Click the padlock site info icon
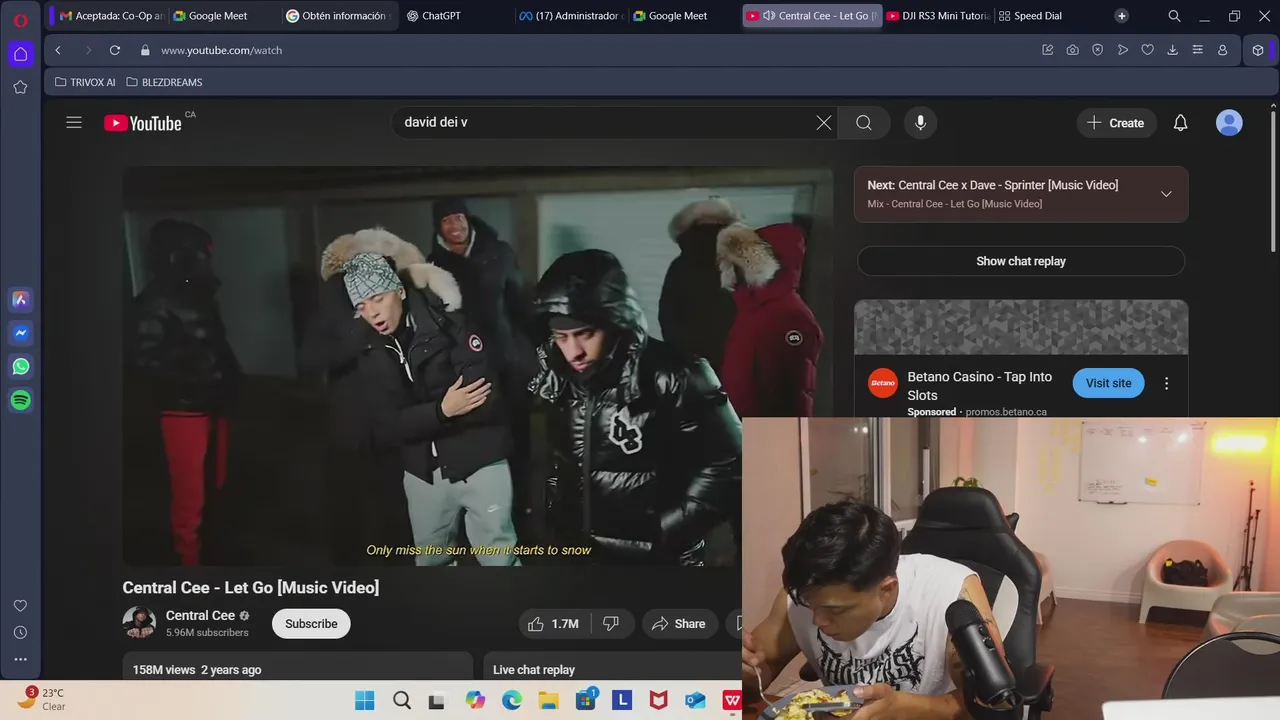This screenshot has height=720, width=1280. (x=146, y=50)
